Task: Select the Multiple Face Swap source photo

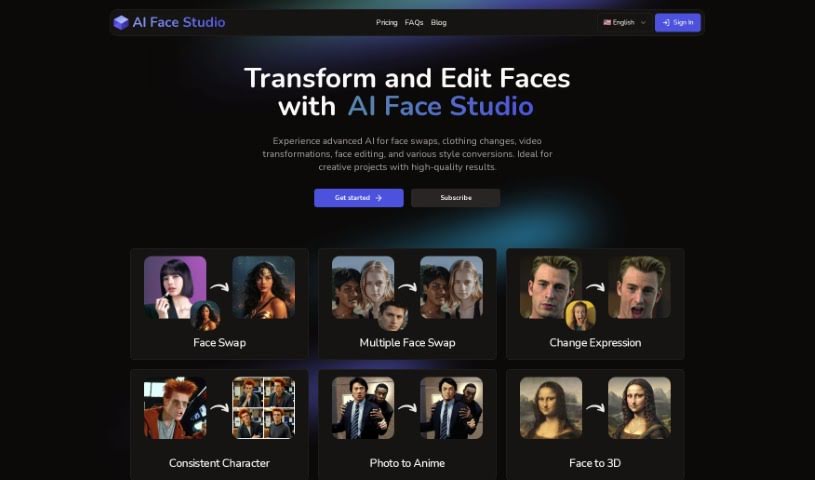Action: coord(363,287)
